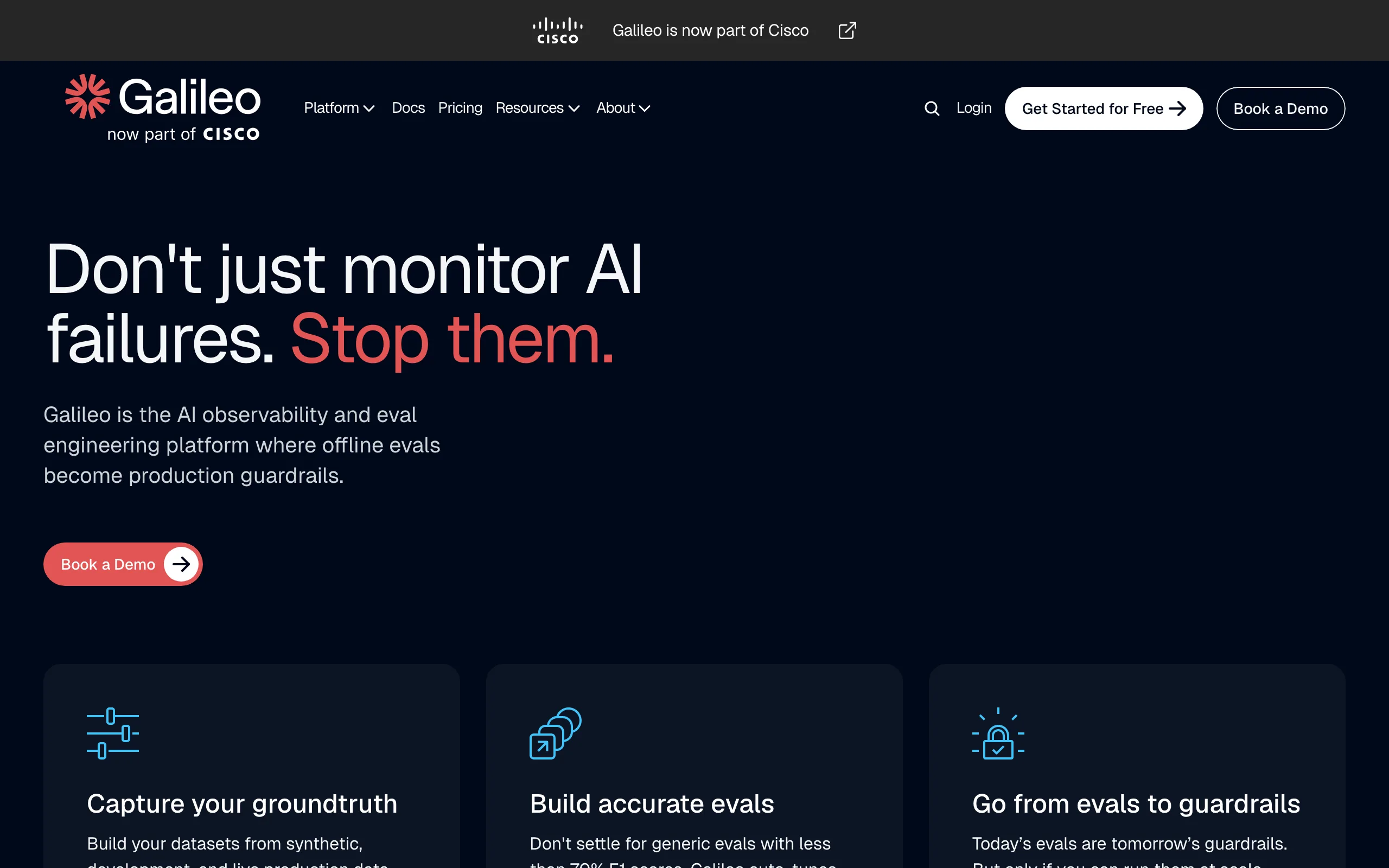Click the red Book a Demo hero button
Image resolution: width=1389 pixels, height=868 pixels.
[x=123, y=564]
